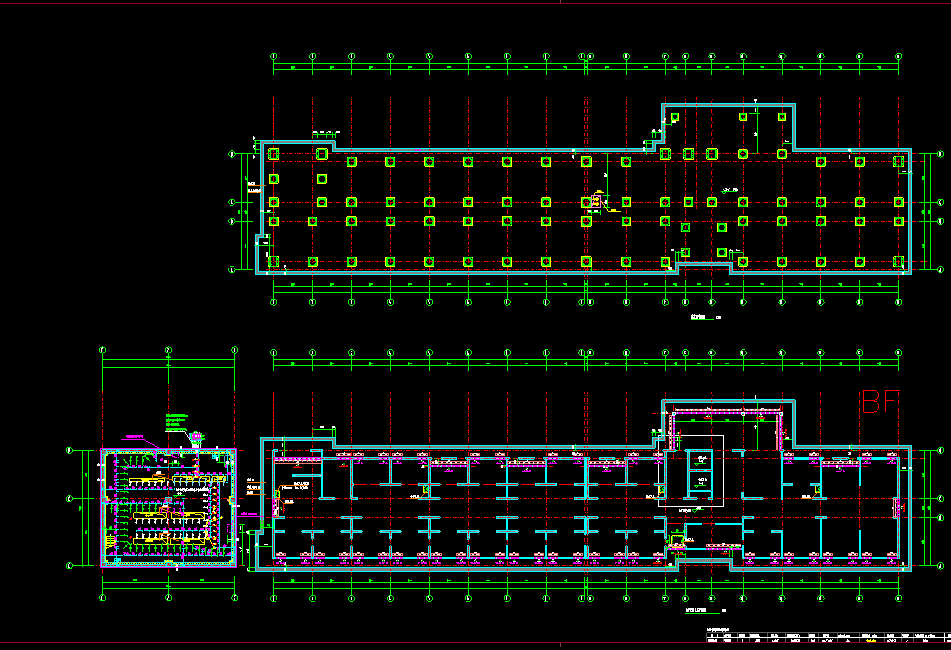Select the bottom-right corner column of upper plan
This screenshot has height=650, width=951.
click(899, 262)
